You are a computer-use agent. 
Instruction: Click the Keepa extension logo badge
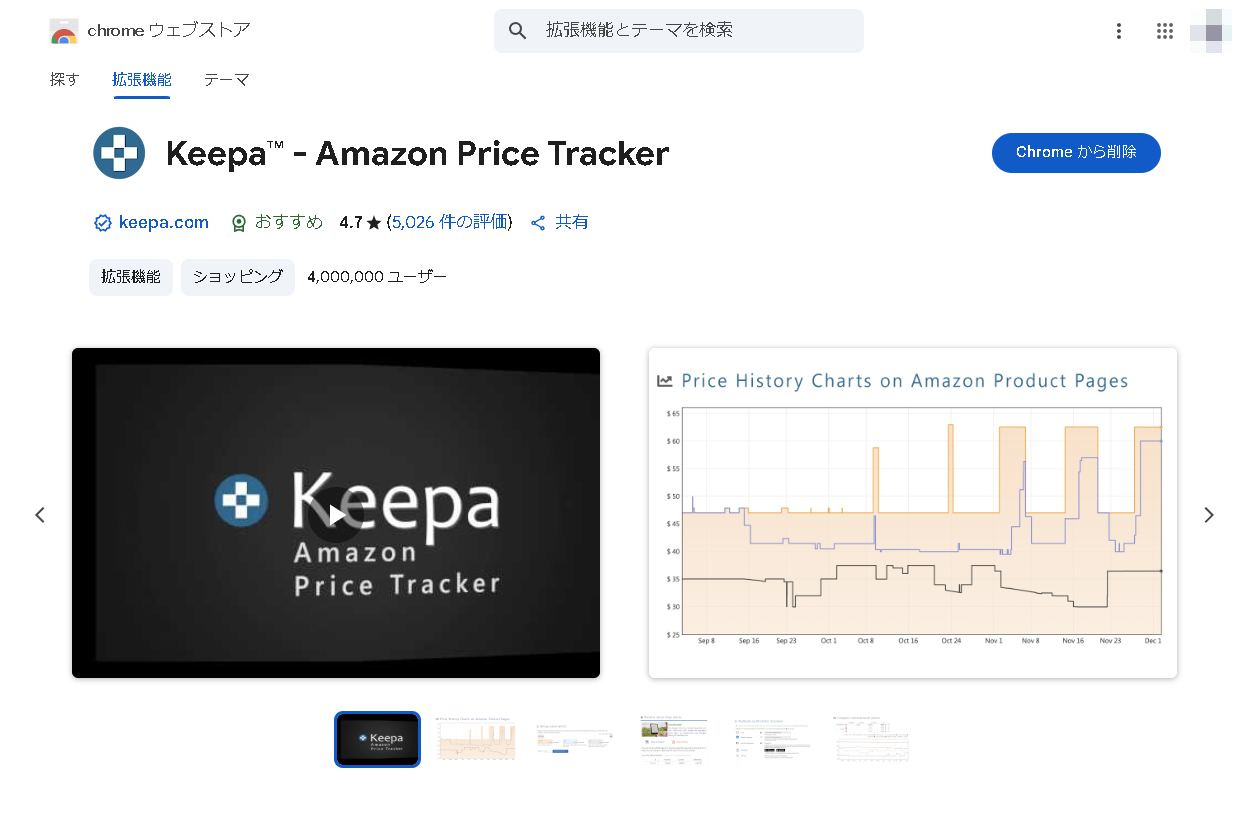click(119, 153)
